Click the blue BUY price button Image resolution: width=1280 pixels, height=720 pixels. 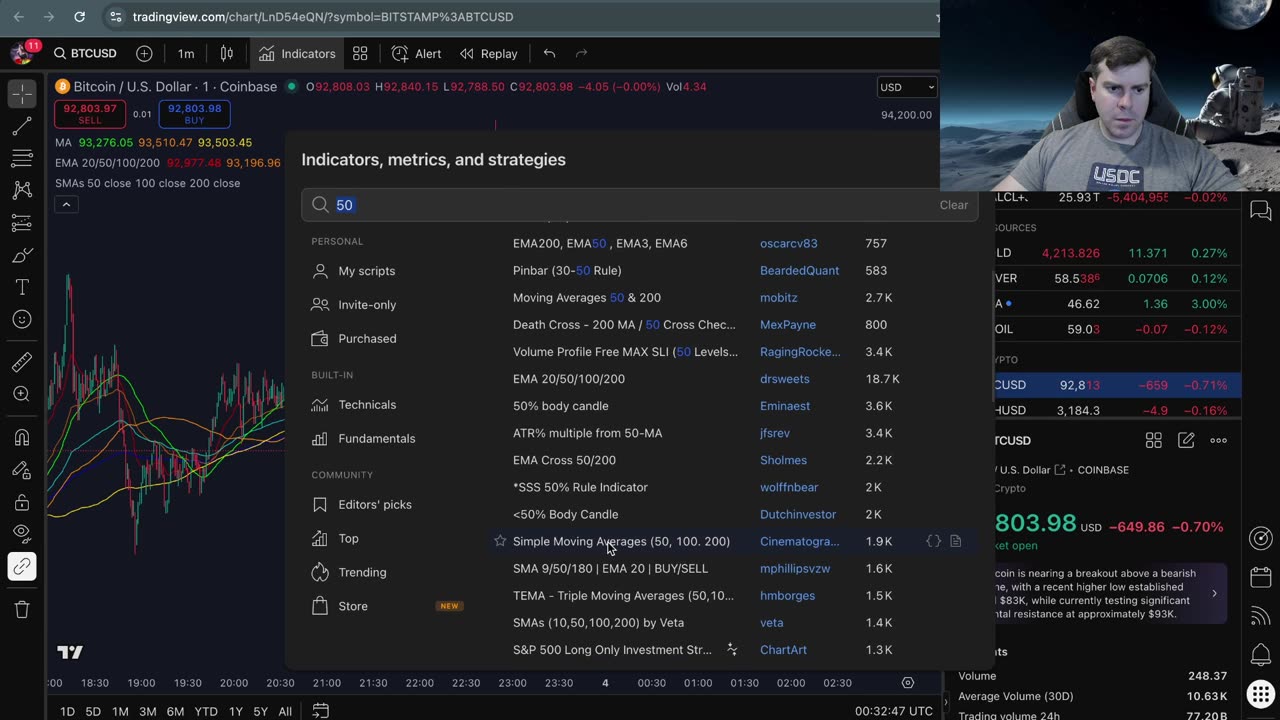click(x=194, y=114)
